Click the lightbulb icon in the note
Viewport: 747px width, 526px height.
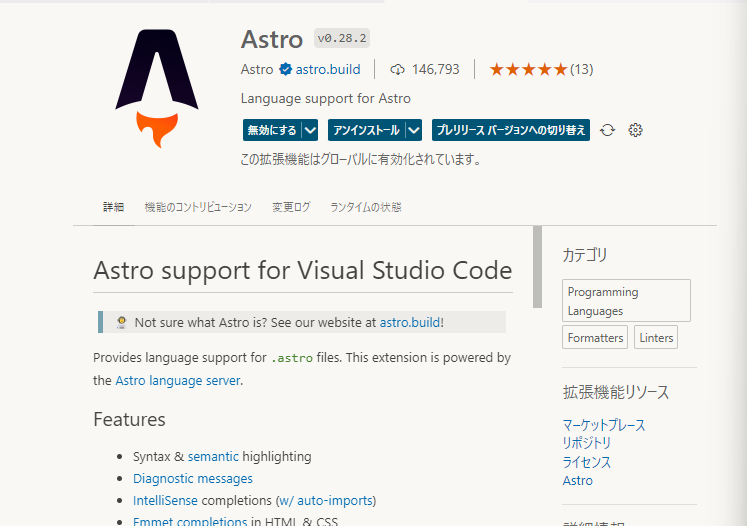(121, 322)
